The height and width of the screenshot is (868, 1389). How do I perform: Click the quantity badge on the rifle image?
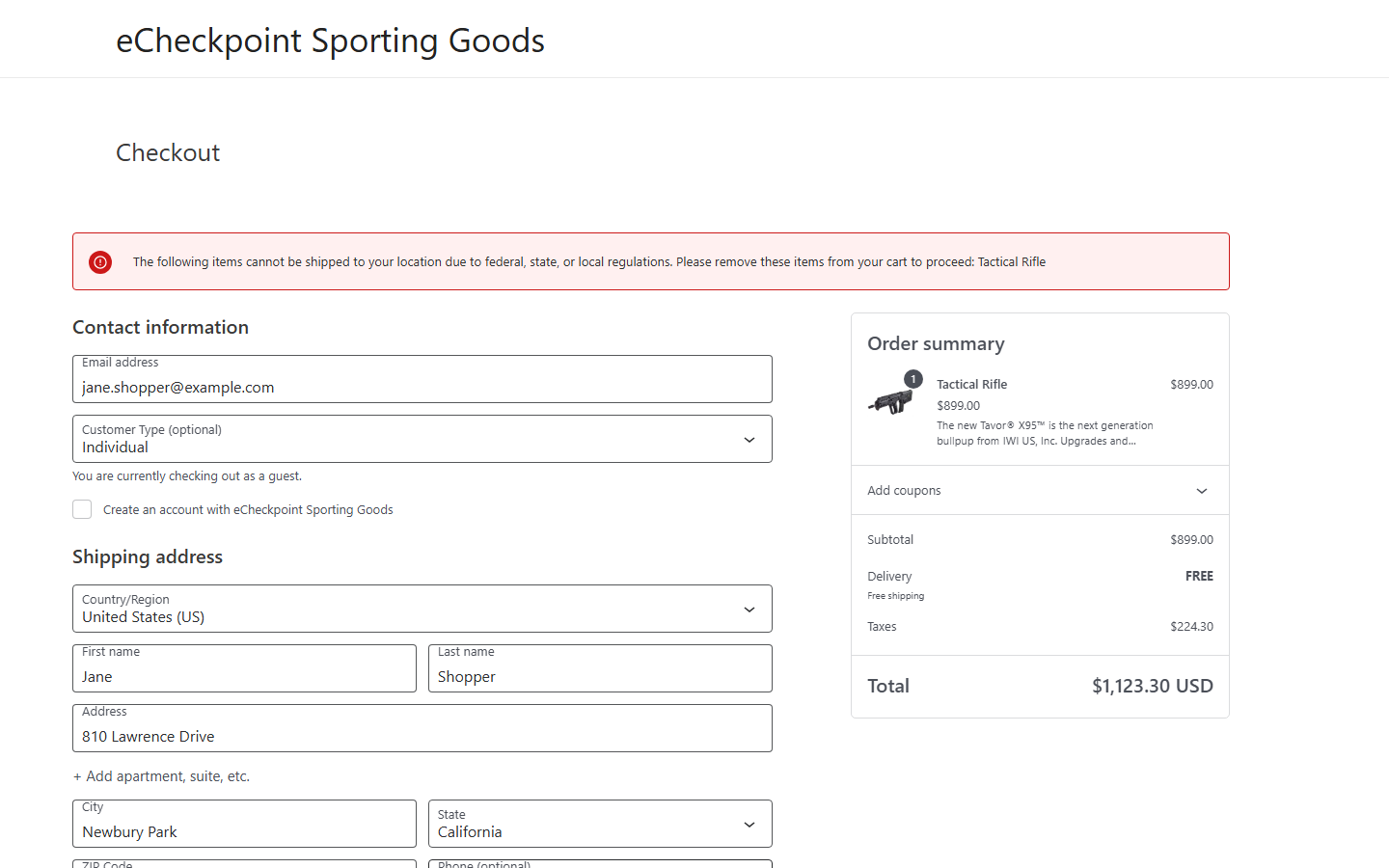(x=913, y=379)
